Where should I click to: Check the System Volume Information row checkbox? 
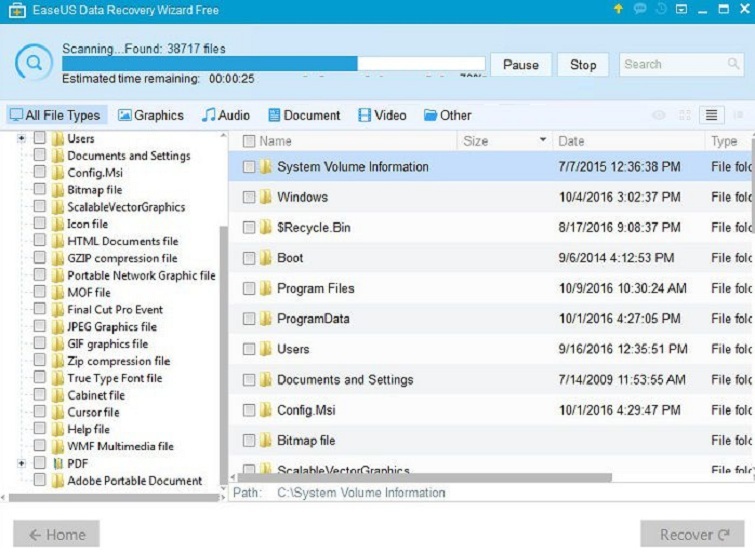click(x=248, y=167)
